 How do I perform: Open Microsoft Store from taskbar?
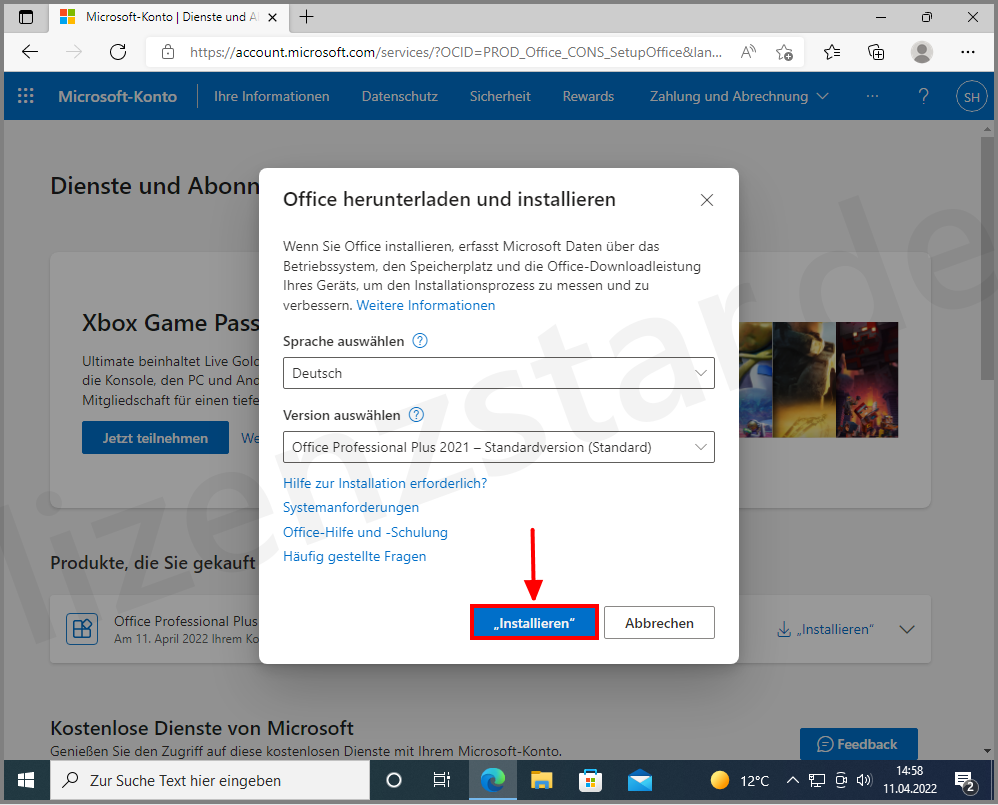[x=590, y=780]
